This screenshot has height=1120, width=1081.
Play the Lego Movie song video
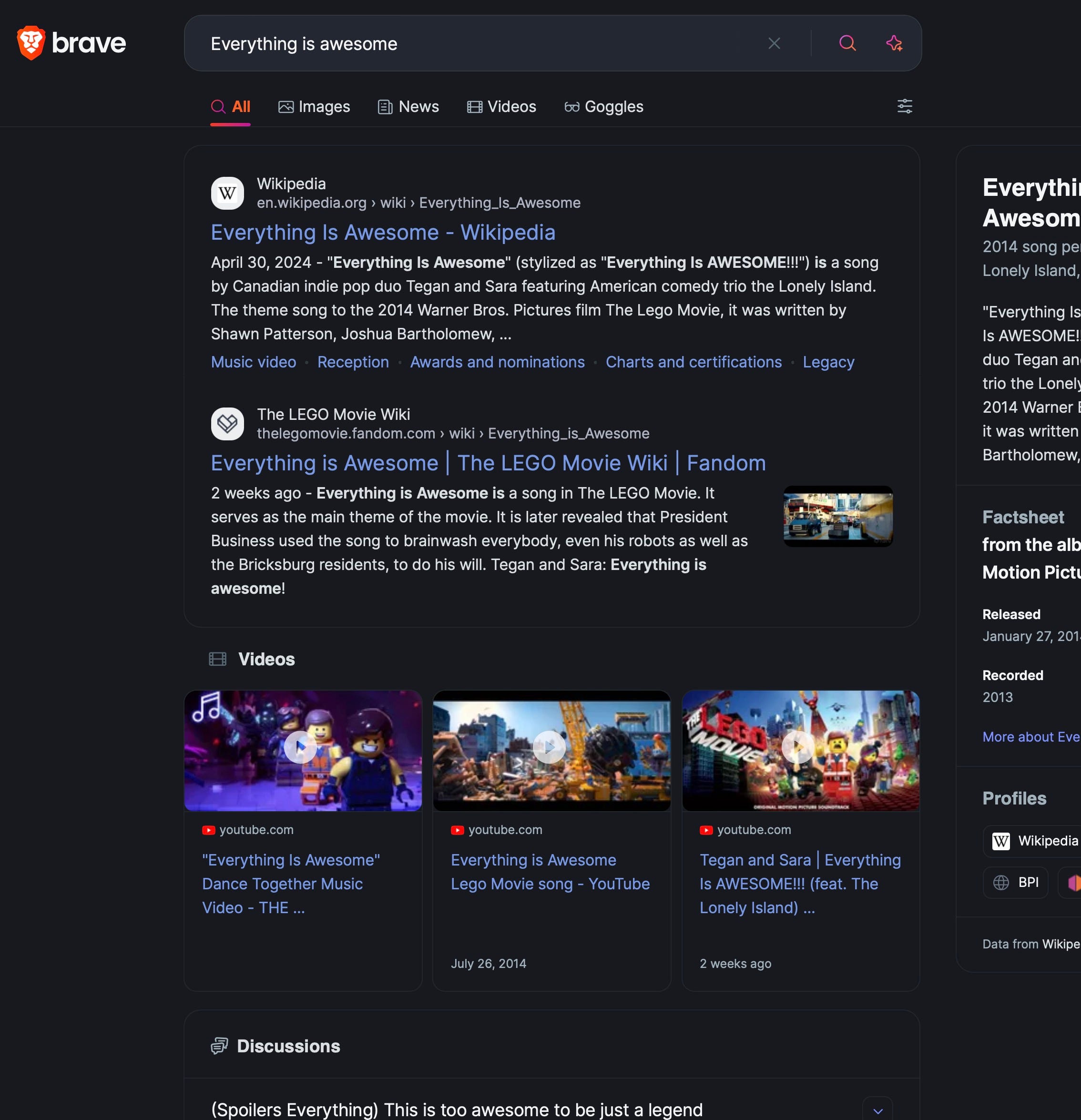549,747
